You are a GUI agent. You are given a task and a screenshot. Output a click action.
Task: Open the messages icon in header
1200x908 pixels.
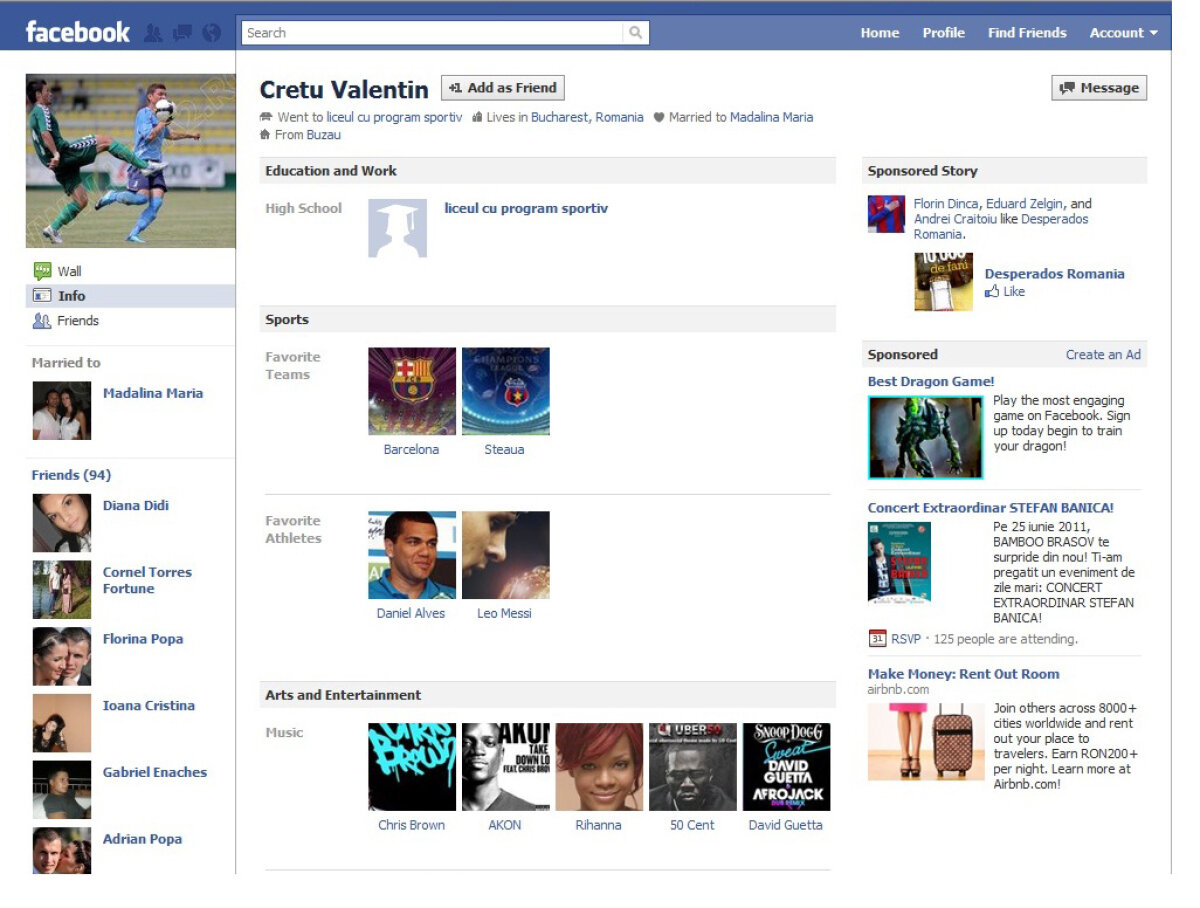(181, 33)
